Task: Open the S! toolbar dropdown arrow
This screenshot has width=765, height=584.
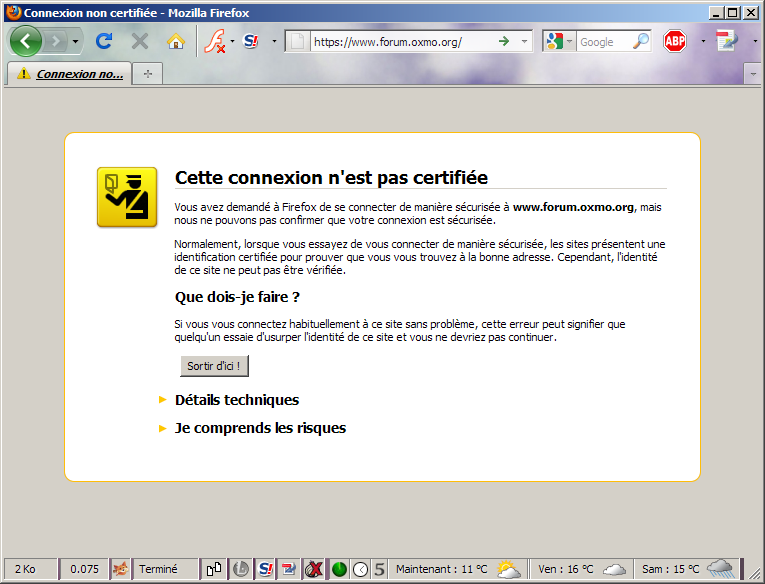Action: click(x=274, y=41)
